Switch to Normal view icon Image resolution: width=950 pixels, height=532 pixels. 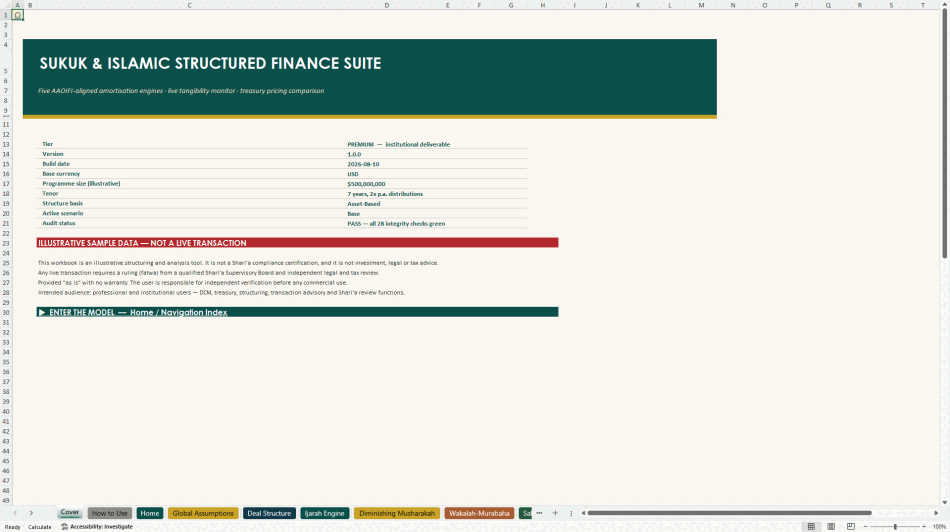(811, 527)
